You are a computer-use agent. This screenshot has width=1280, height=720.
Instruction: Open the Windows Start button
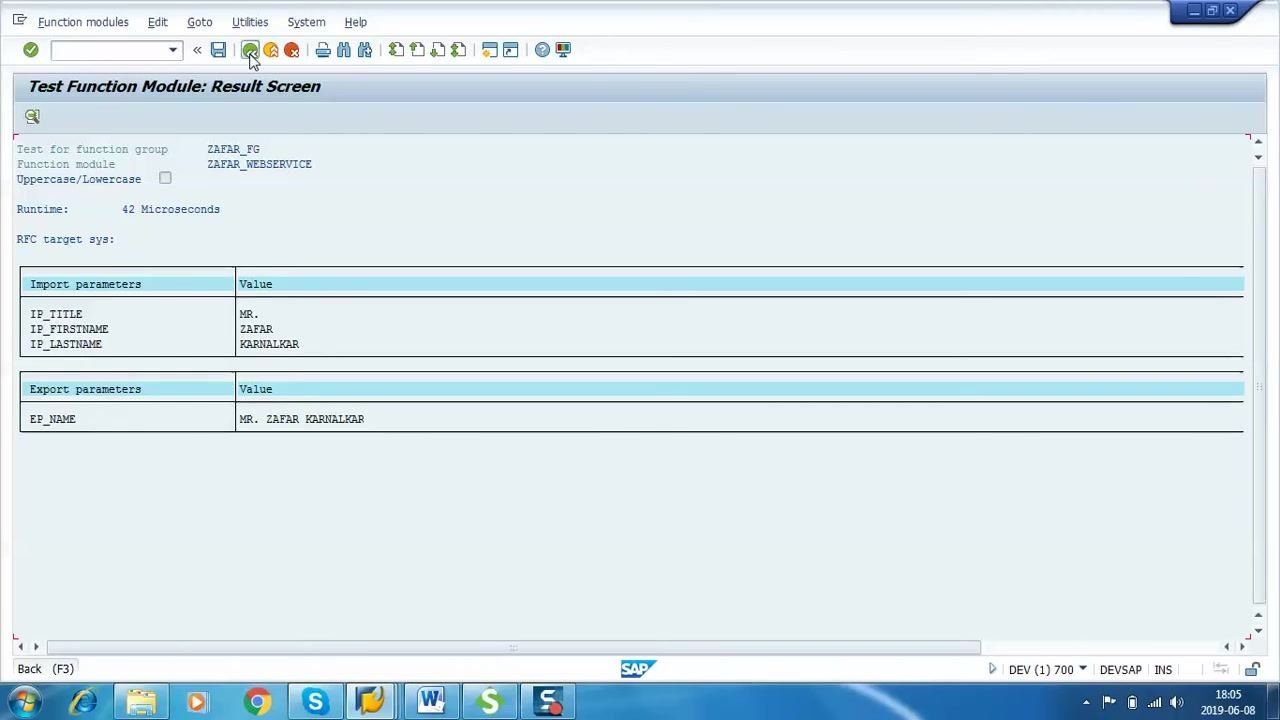(x=24, y=702)
